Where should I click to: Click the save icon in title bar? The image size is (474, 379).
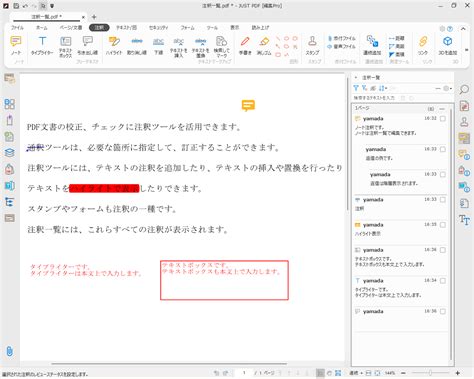pos(16,6)
